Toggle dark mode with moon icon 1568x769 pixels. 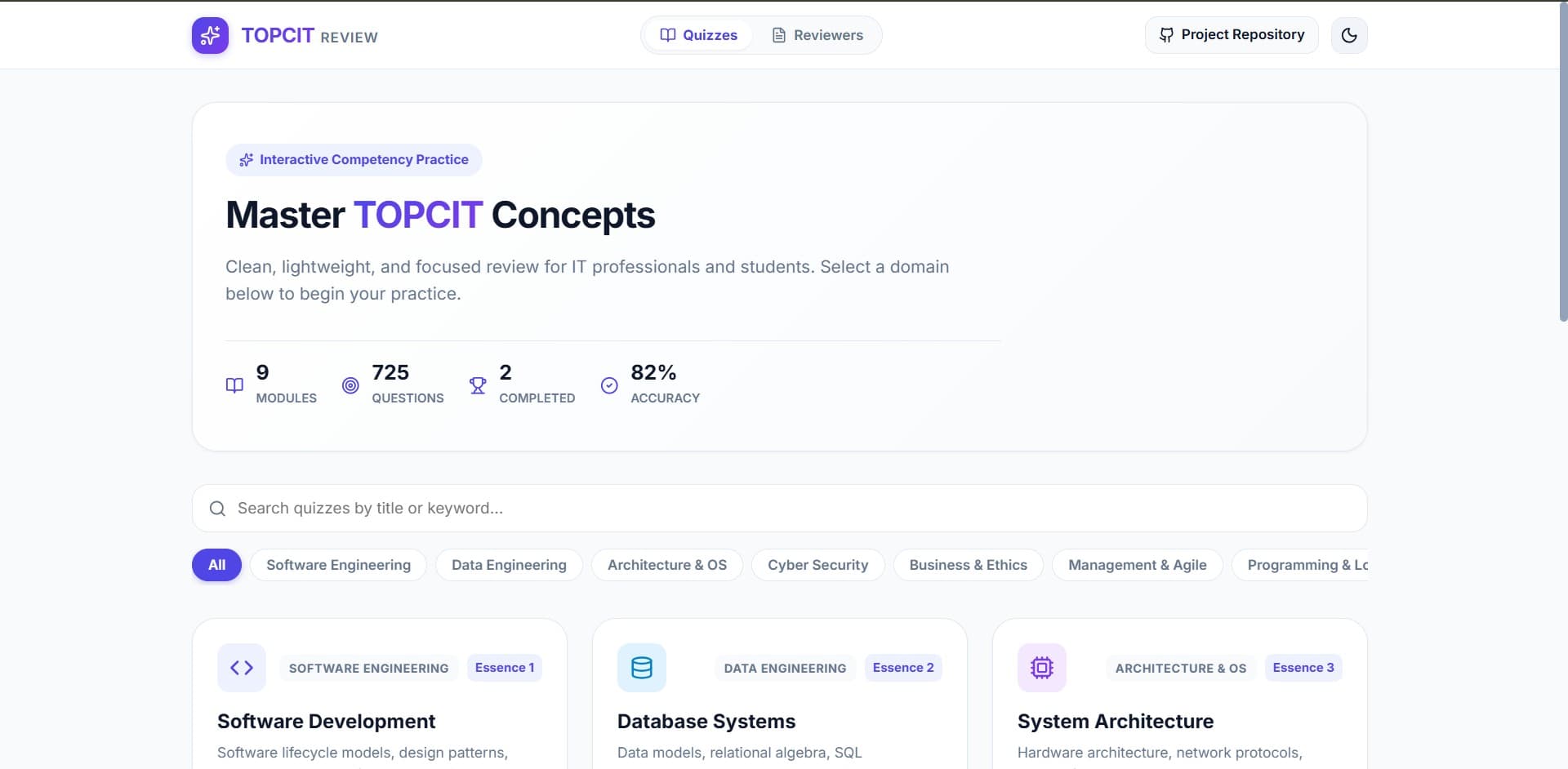(x=1349, y=35)
